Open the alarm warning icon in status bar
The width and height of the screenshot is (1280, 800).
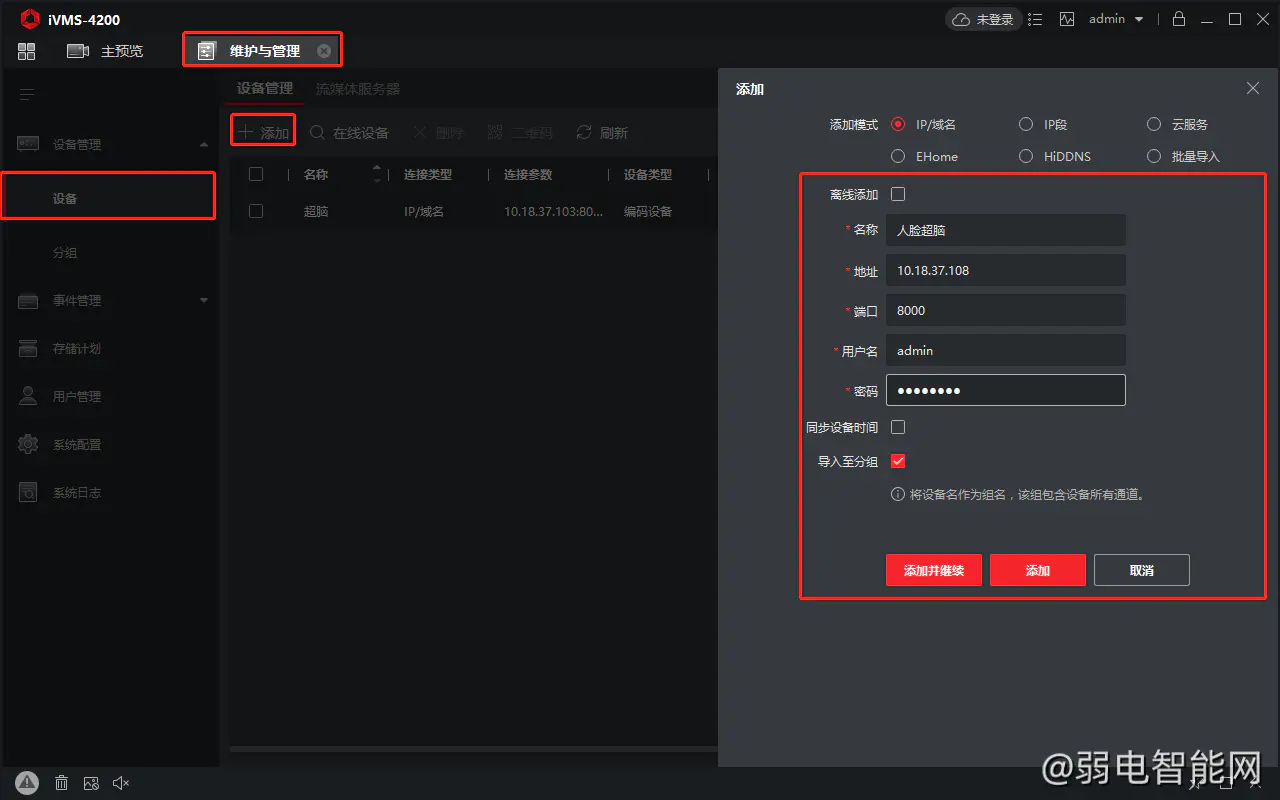(27, 783)
